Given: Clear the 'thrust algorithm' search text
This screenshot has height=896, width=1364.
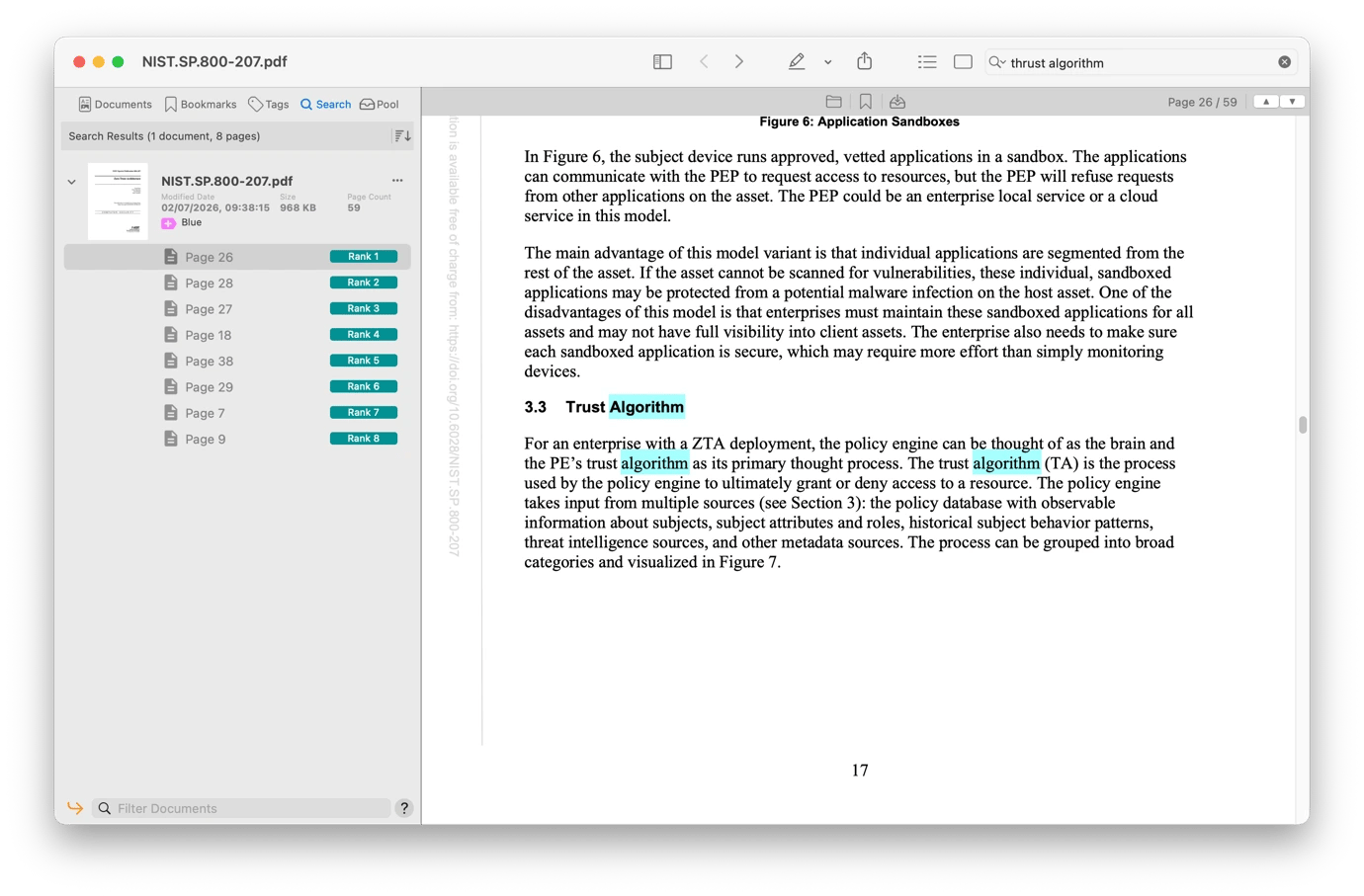Looking at the screenshot, I should (x=1285, y=62).
